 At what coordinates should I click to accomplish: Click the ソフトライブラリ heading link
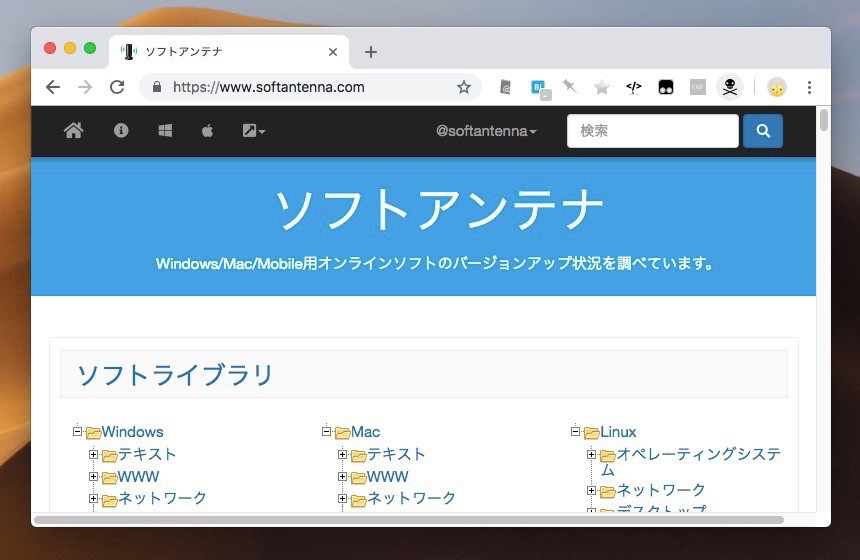pos(175,375)
